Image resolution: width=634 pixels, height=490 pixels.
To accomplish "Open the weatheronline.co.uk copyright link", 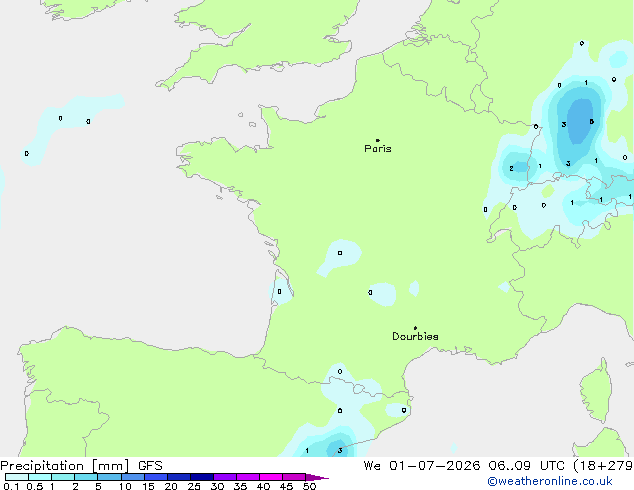I will pos(550,481).
